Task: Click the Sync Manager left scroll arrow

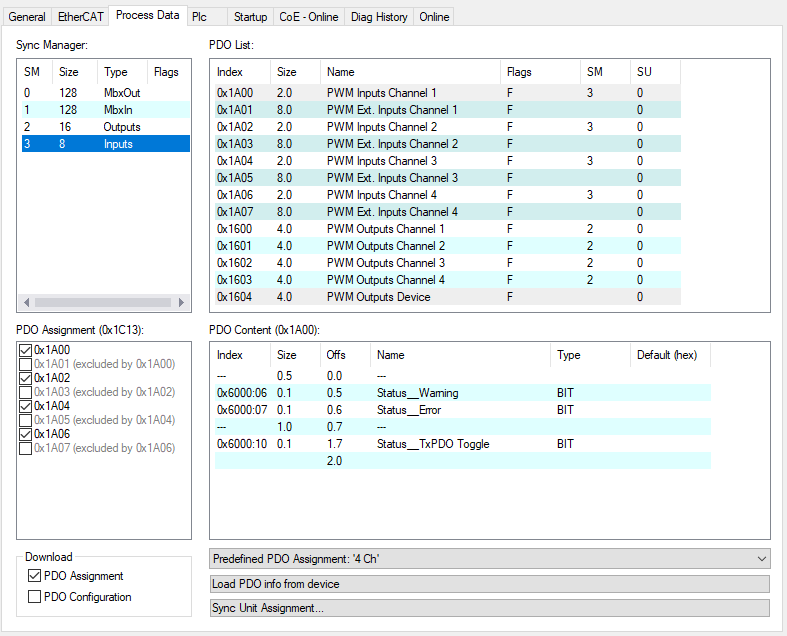Action: 26,302
